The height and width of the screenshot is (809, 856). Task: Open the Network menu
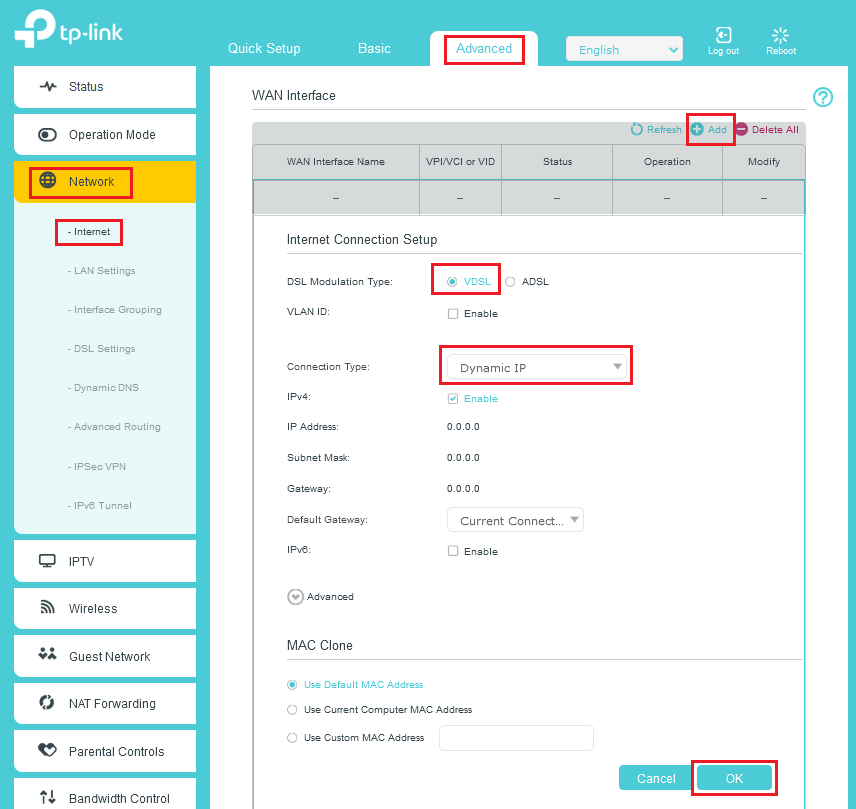coord(105,182)
